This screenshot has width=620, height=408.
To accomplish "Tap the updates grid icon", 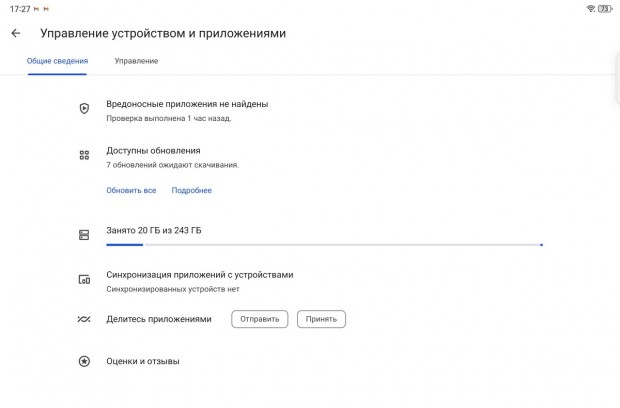I will [x=84, y=155].
